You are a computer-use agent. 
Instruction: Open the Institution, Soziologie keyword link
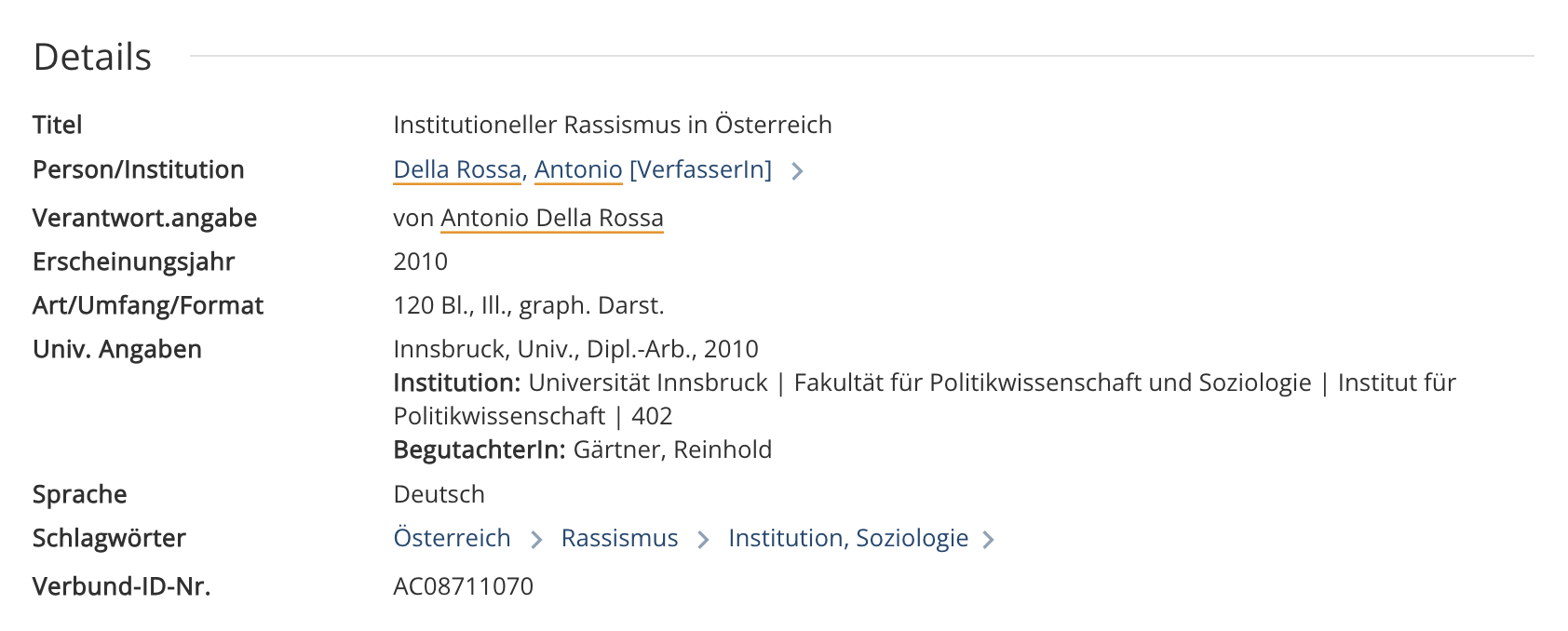[x=848, y=538]
